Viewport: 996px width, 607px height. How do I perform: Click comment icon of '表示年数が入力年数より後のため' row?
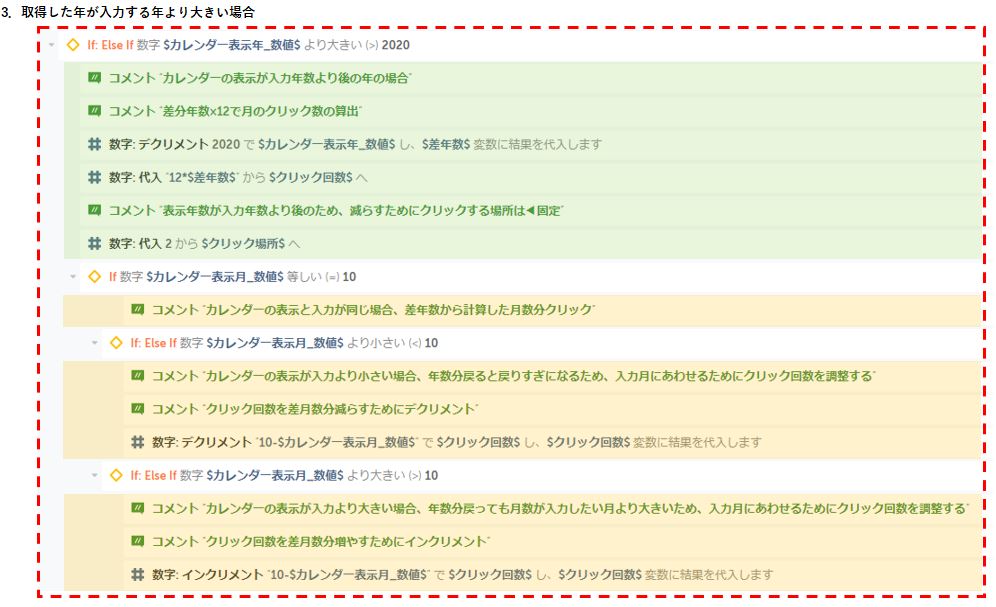[94, 210]
